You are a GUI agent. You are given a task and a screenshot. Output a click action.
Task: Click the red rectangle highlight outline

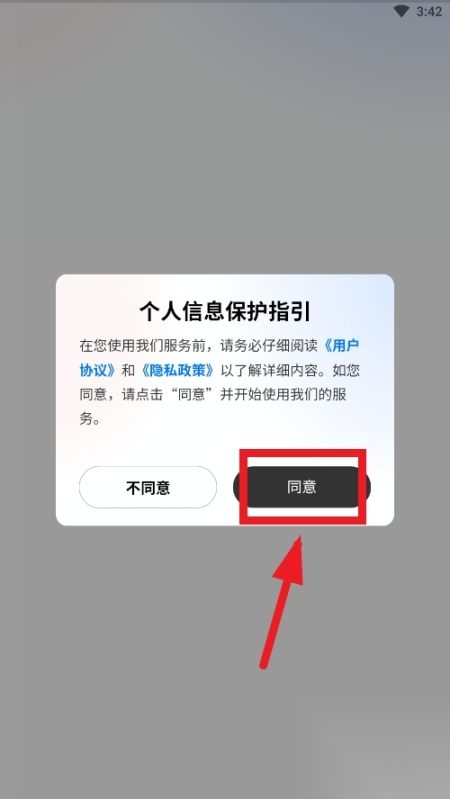coord(303,487)
